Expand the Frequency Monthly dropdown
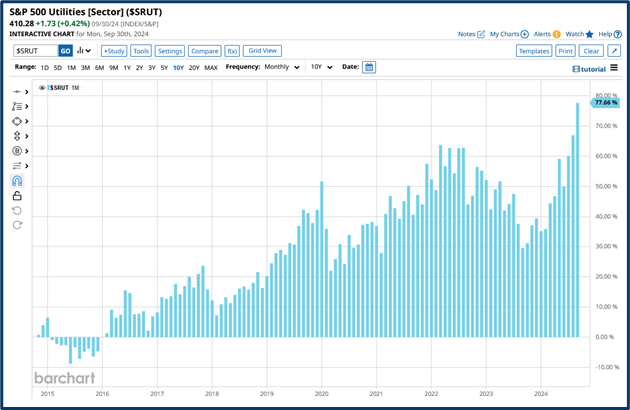 click(282, 67)
